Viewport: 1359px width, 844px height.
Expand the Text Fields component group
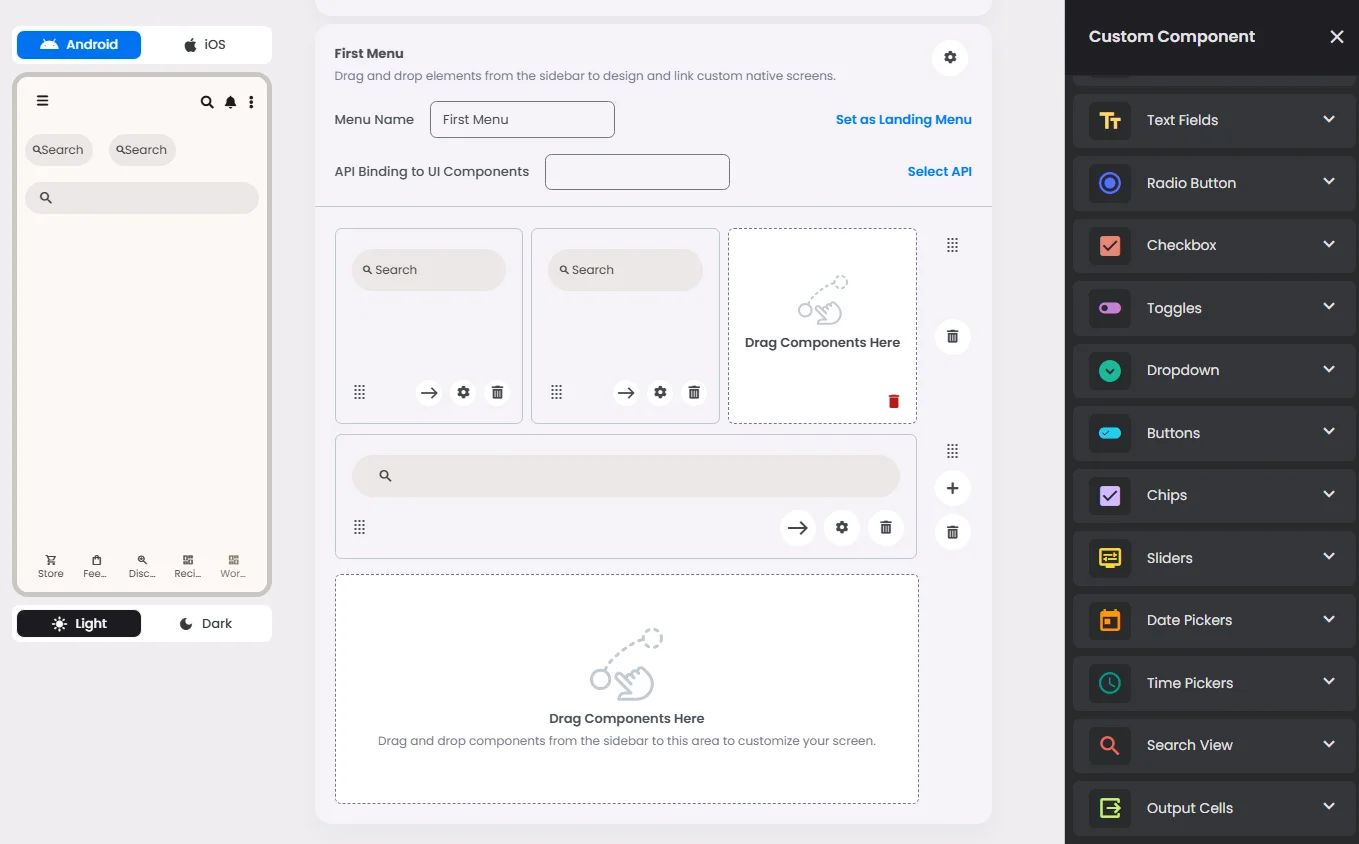click(x=1215, y=120)
